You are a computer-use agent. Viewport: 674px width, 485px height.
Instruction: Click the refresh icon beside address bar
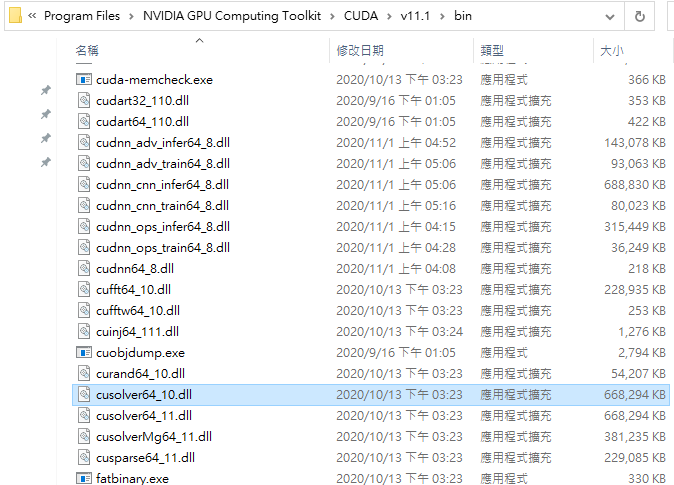pyautogui.click(x=640, y=16)
